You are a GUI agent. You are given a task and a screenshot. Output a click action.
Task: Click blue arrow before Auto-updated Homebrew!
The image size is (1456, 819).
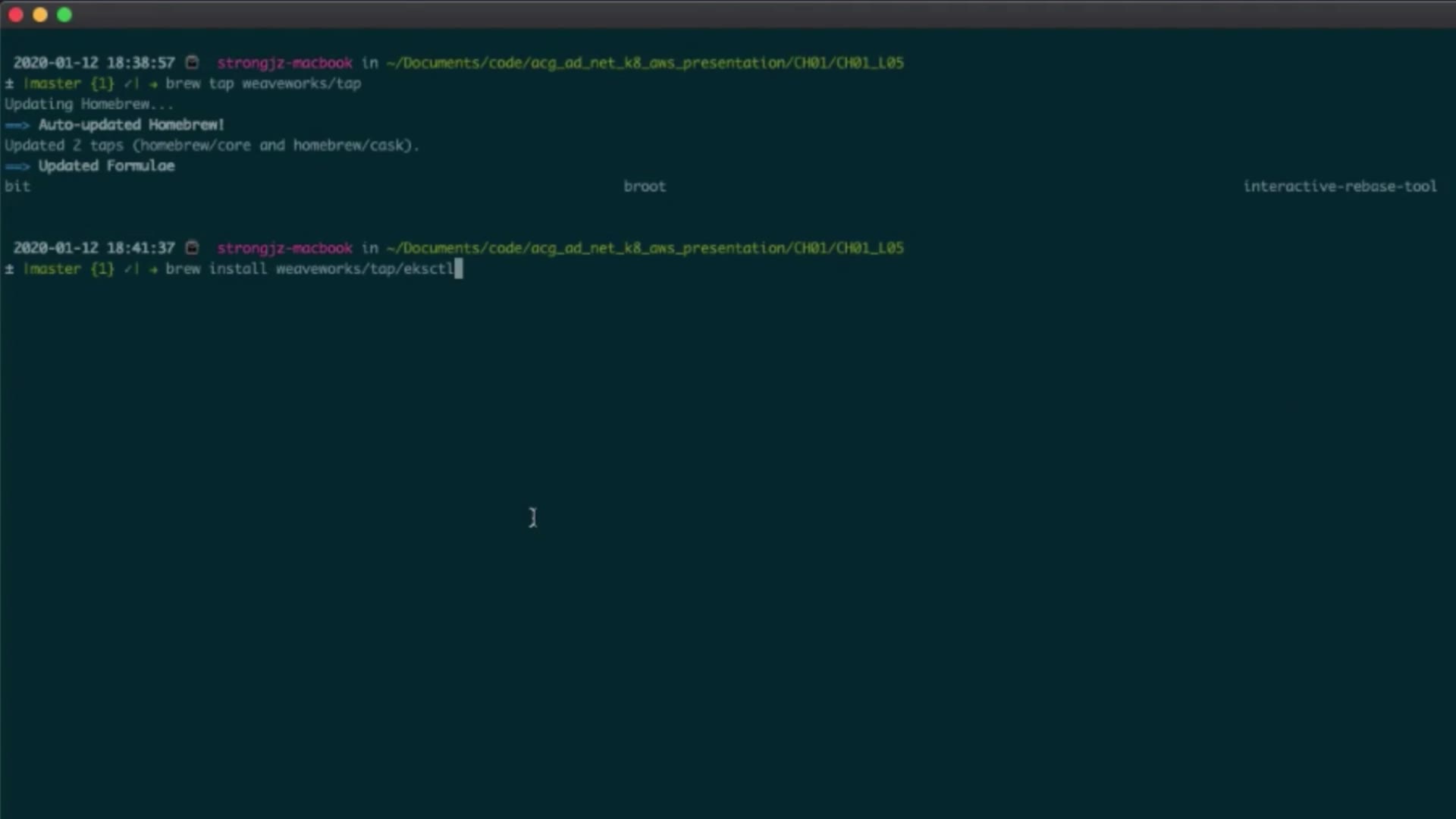click(17, 125)
